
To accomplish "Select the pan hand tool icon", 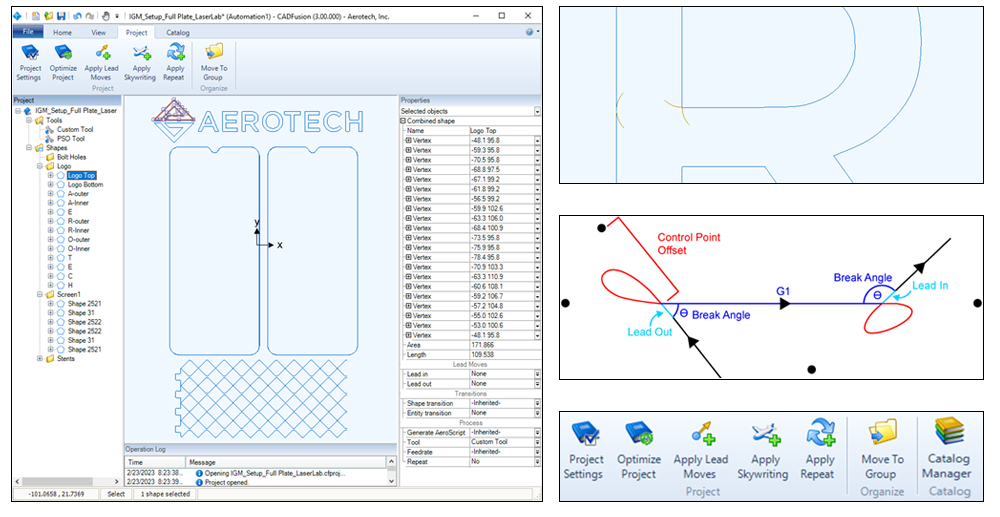I will tap(106, 17).
